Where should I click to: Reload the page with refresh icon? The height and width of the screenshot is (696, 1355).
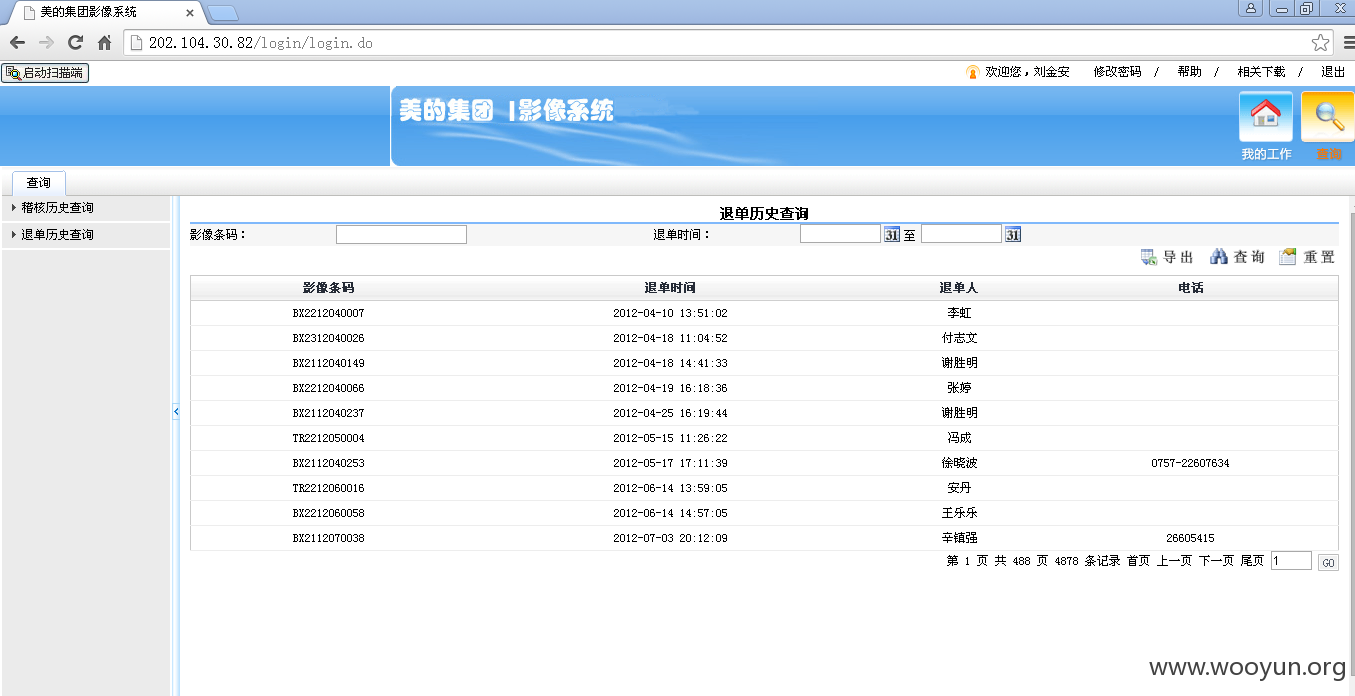click(x=75, y=43)
